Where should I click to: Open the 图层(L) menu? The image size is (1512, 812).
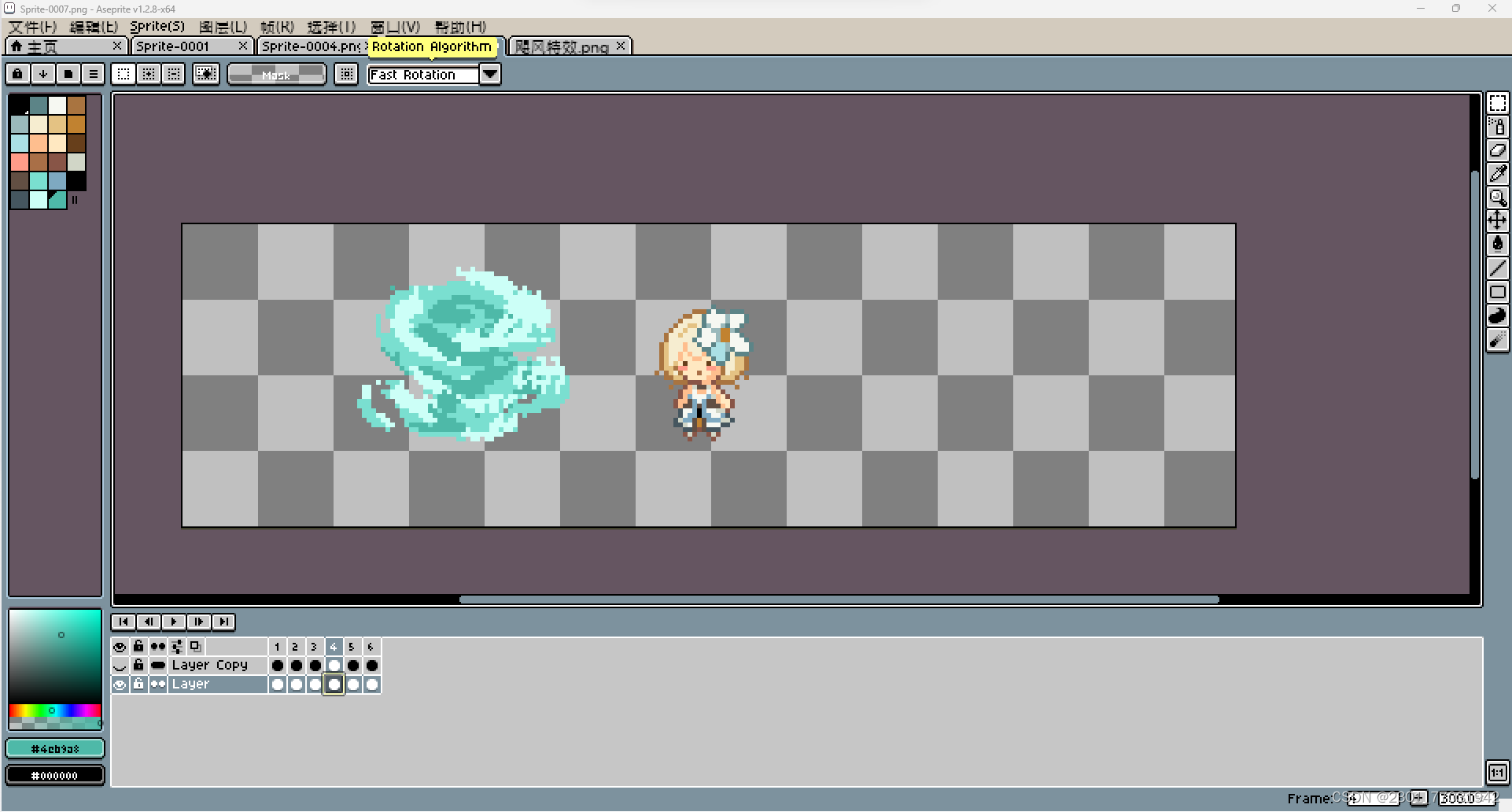coord(223,27)
